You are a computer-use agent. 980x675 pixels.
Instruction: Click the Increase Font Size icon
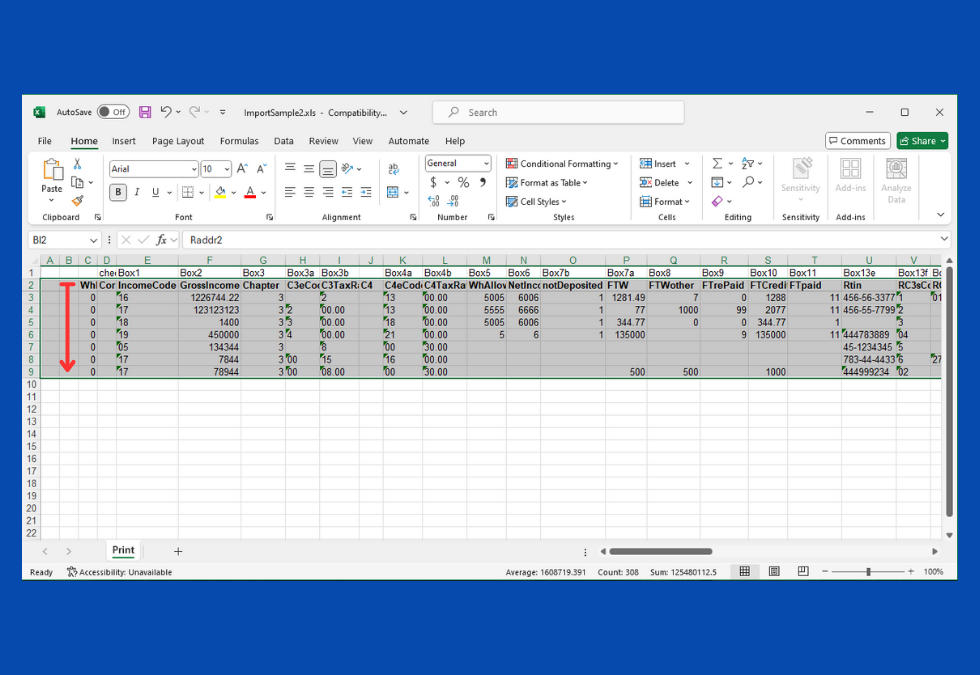[x=243, y=169]
